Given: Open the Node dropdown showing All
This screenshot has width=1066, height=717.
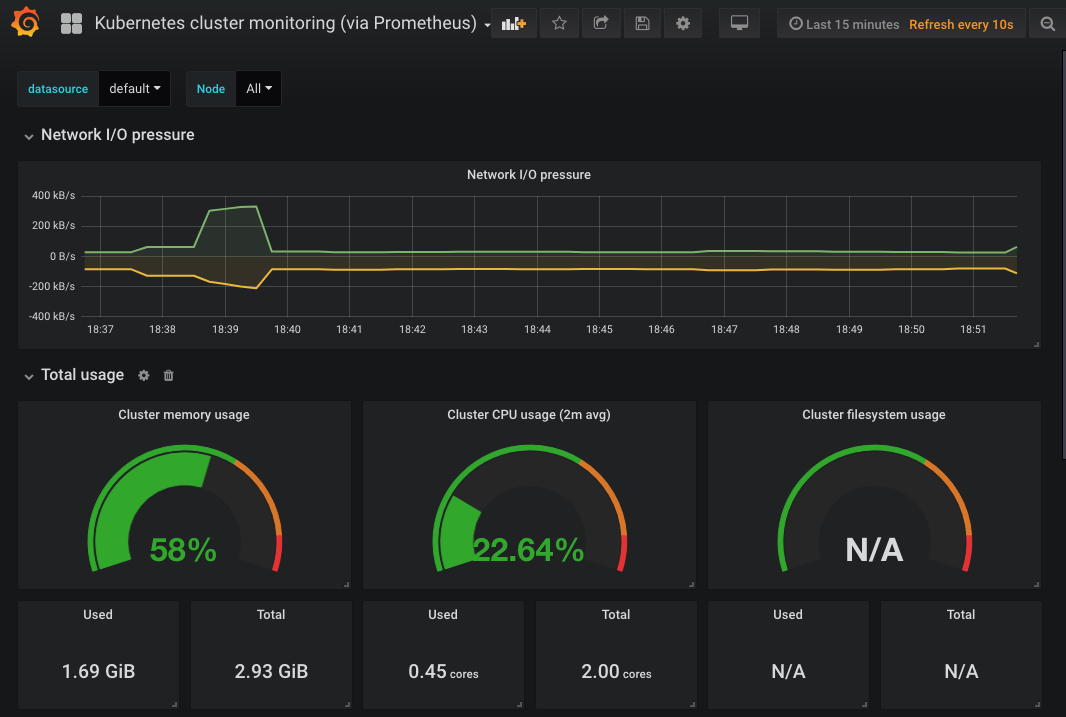Looking at the screenshot, I should (x=258, y=88).
